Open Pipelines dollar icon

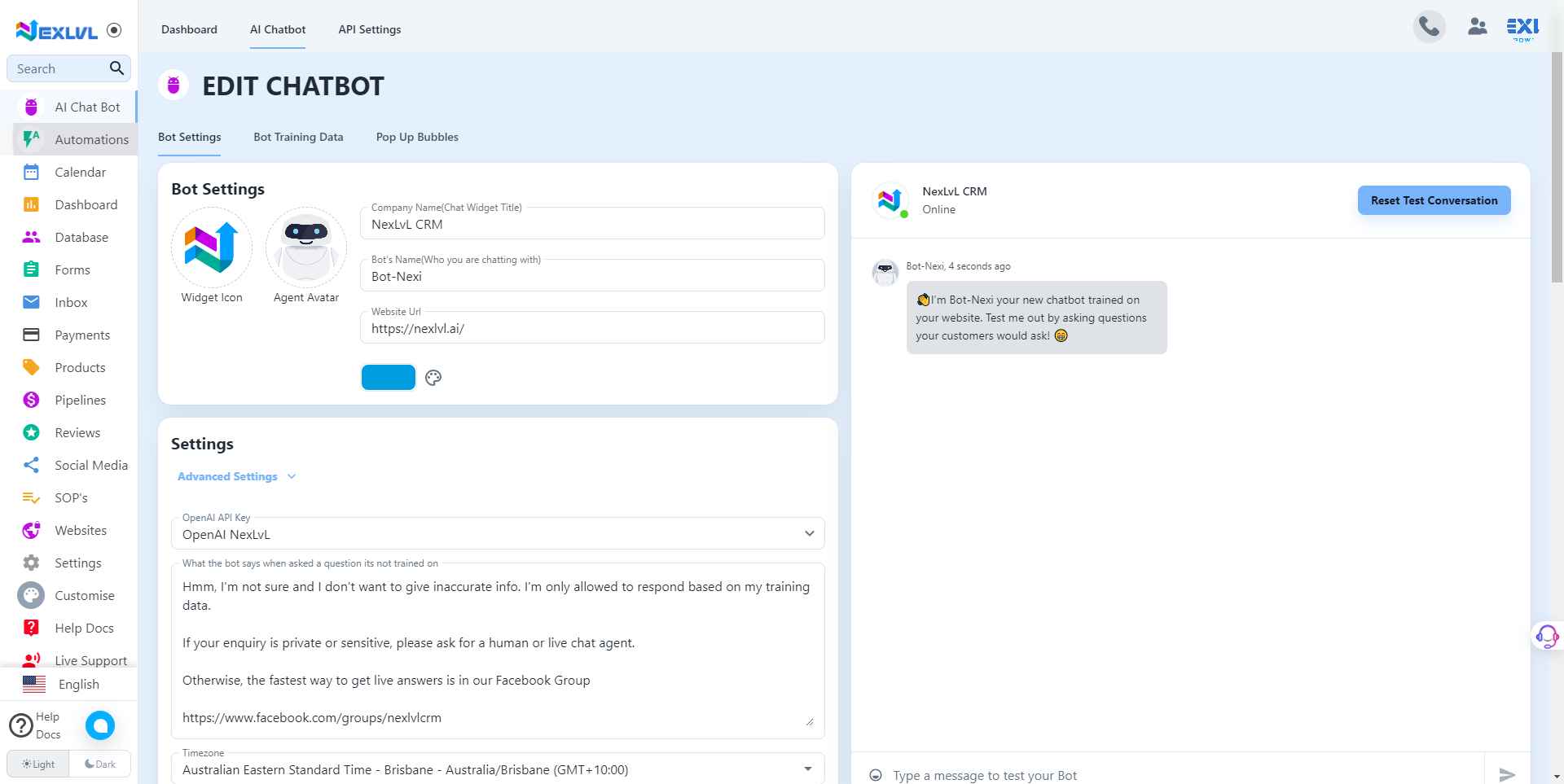click(x=31, y=400)
